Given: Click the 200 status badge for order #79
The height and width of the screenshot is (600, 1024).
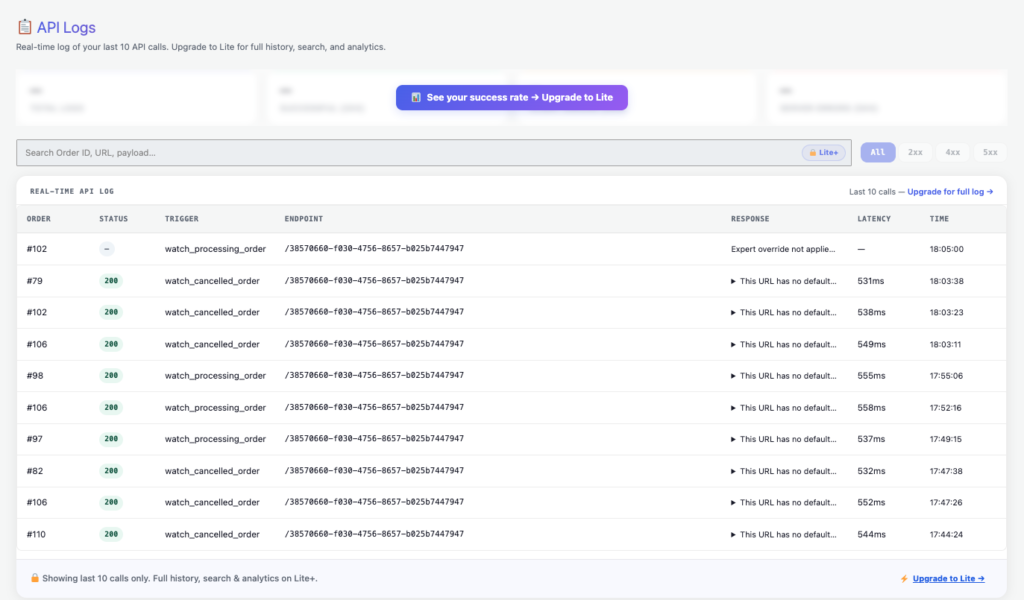Looking at the screenshot, I should click(111, 281).
